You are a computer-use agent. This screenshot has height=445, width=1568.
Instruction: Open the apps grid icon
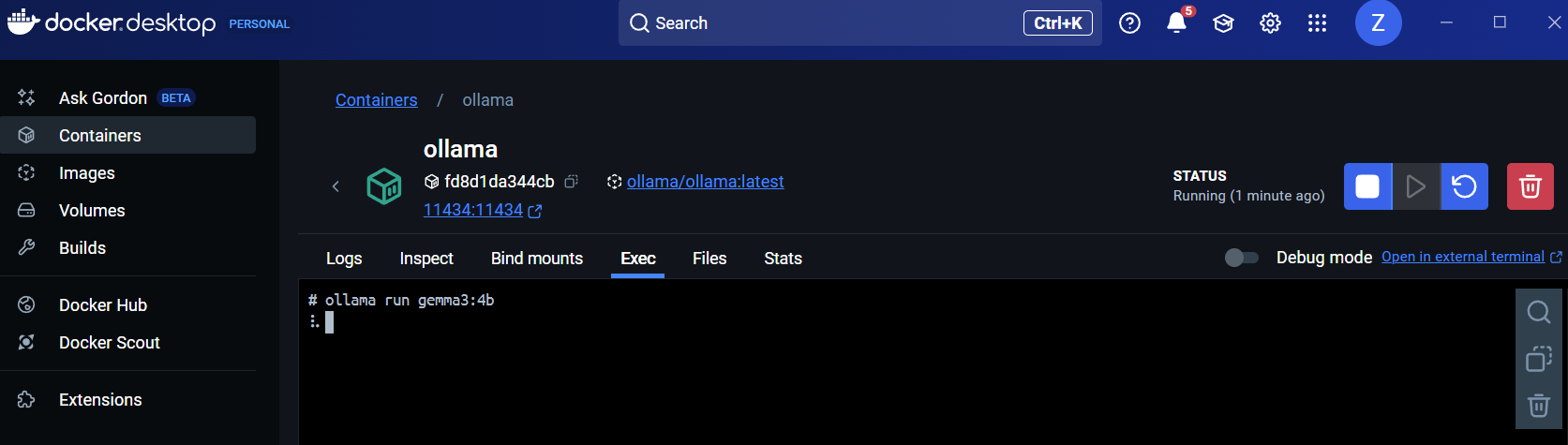tap(1317, 23)
